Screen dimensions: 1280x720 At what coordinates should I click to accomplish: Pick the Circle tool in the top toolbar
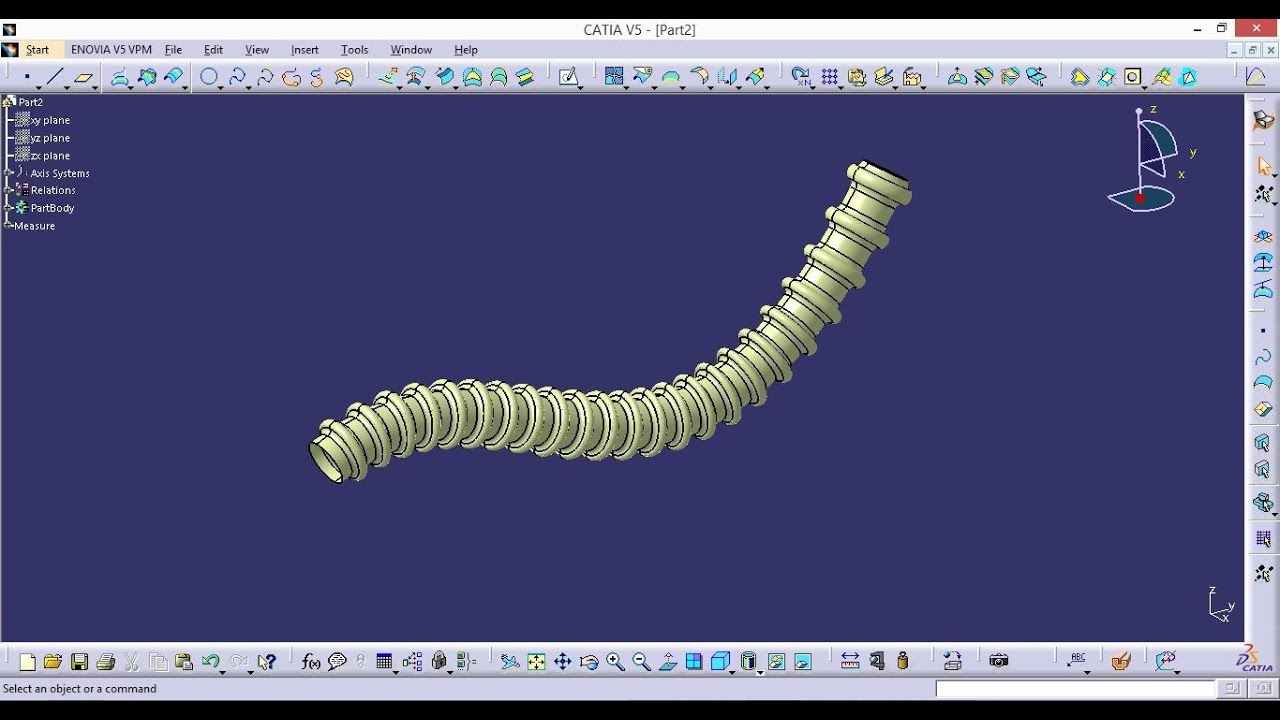(209, 77)
